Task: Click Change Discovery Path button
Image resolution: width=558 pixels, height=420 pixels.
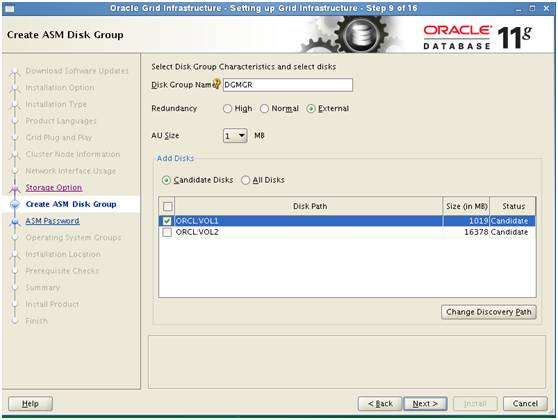Action: [489, 312]
